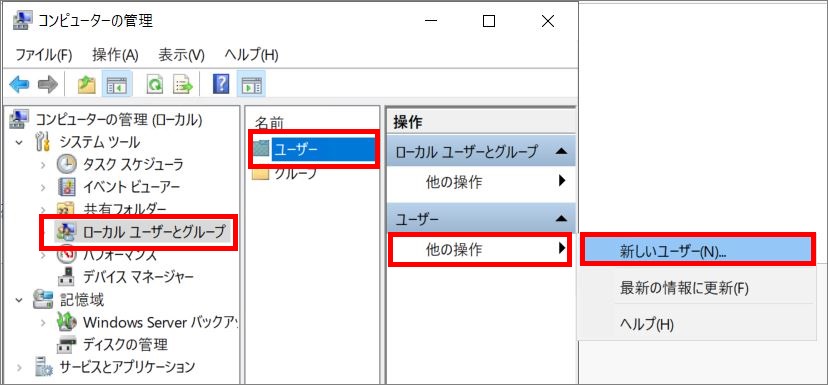This screenshot has width=828, height=385.
Task: Collapse the 記憶域 tree node
Action: click(20, 300)
